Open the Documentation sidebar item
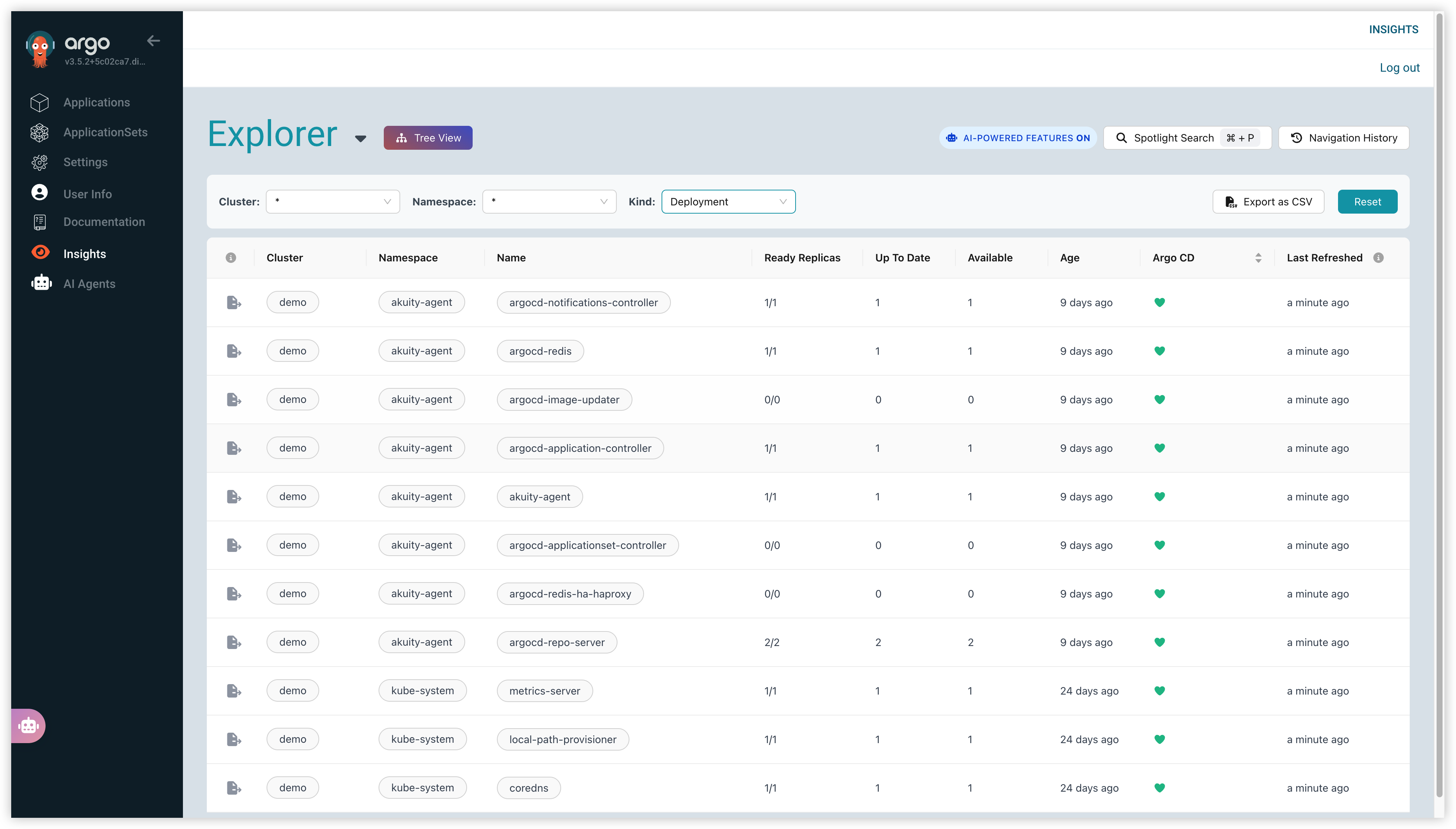The width and height of the screenshot is (1456, 829). 104,222
